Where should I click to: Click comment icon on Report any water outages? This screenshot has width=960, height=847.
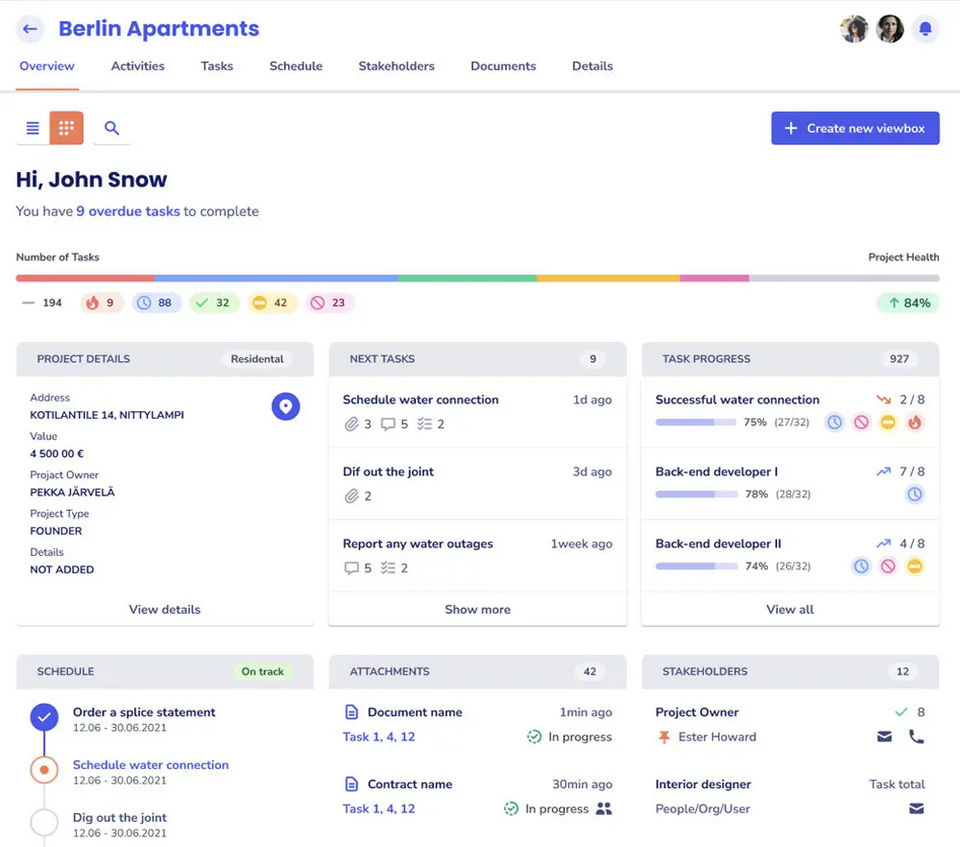(351, 568)
